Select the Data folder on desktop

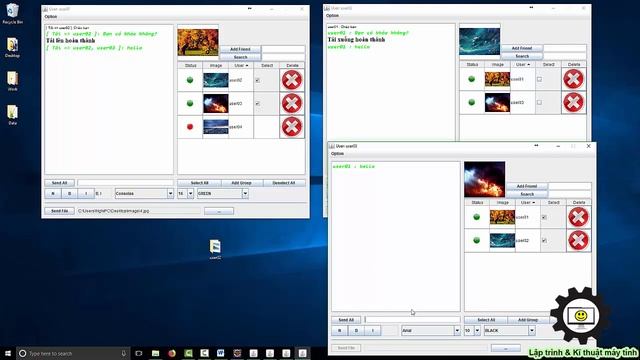pyautogui.click(x=12, y=115)
